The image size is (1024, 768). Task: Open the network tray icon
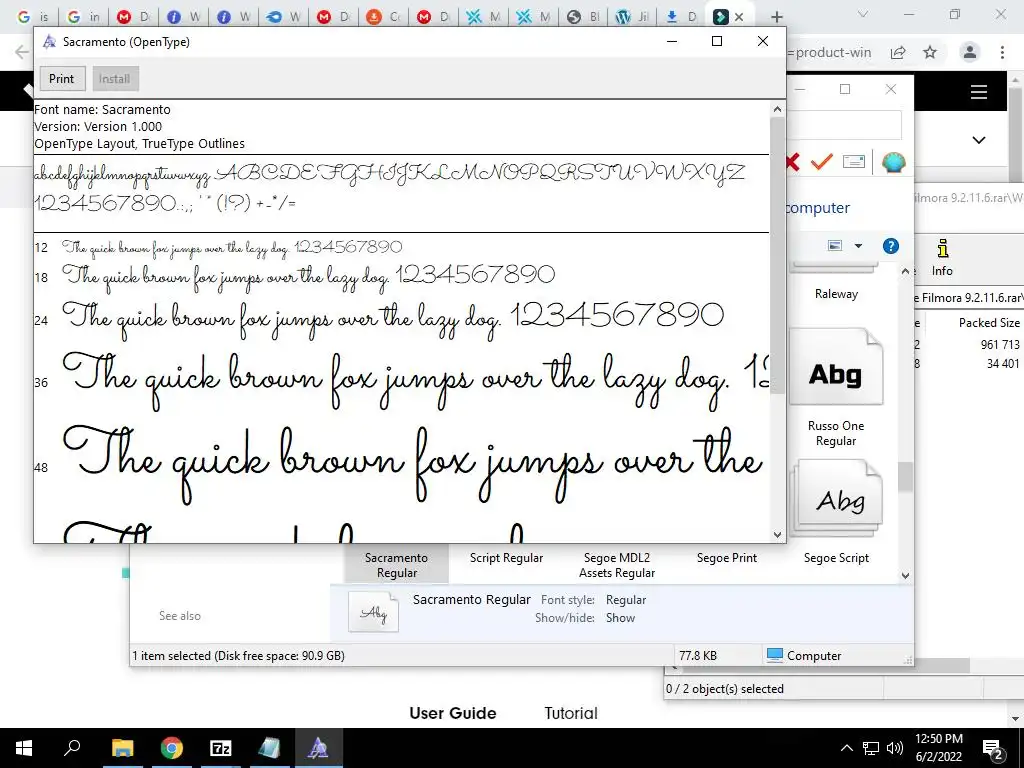click(871, 748)
